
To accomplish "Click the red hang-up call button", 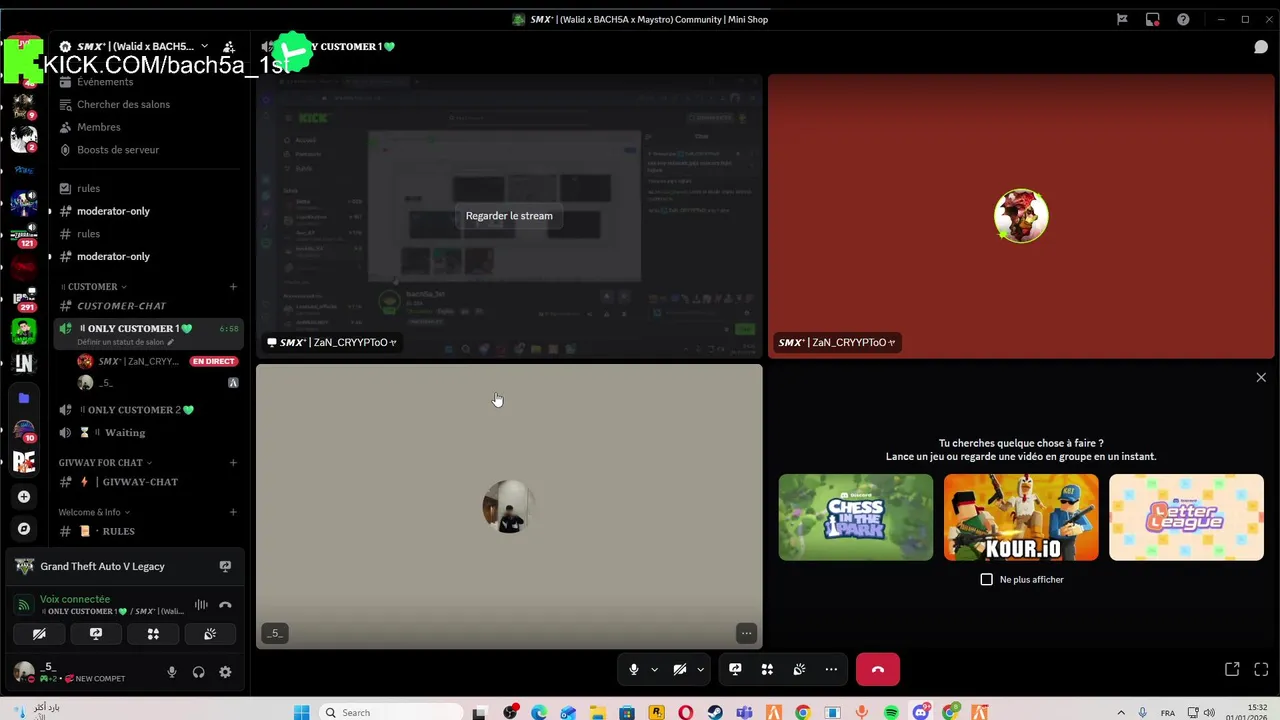I will click(878, 670).
